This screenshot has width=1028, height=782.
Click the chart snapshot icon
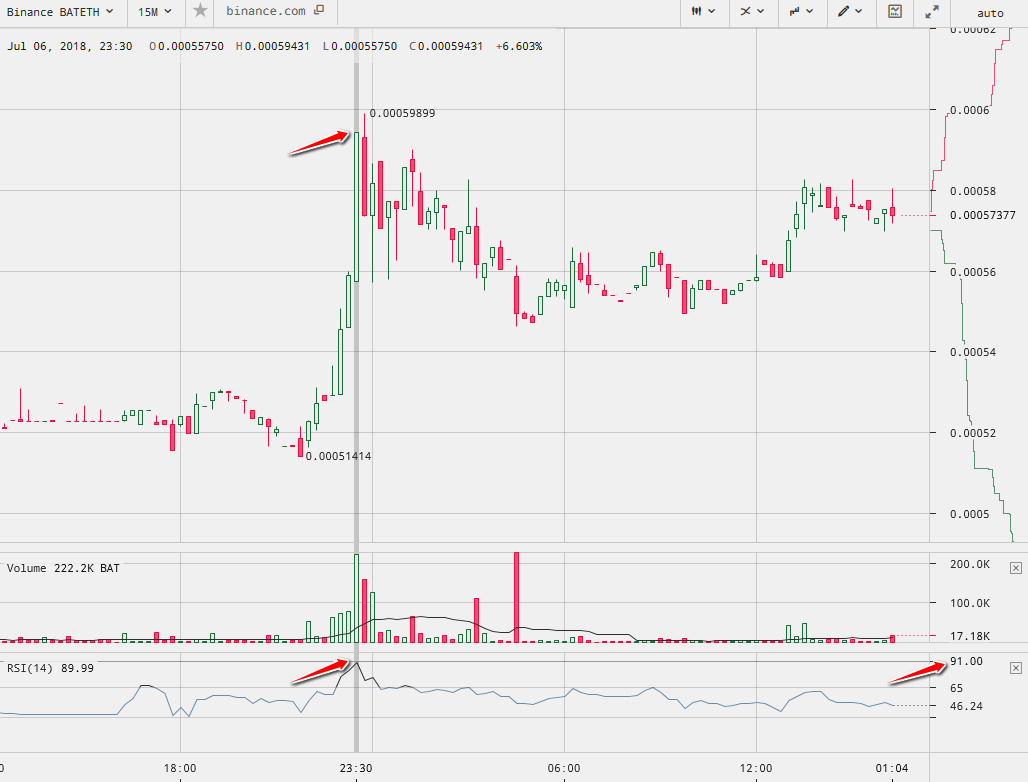click(895, 12)
